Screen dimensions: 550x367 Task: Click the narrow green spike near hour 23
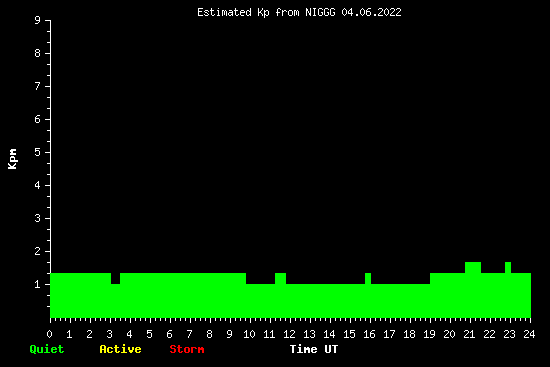point(508,267)
